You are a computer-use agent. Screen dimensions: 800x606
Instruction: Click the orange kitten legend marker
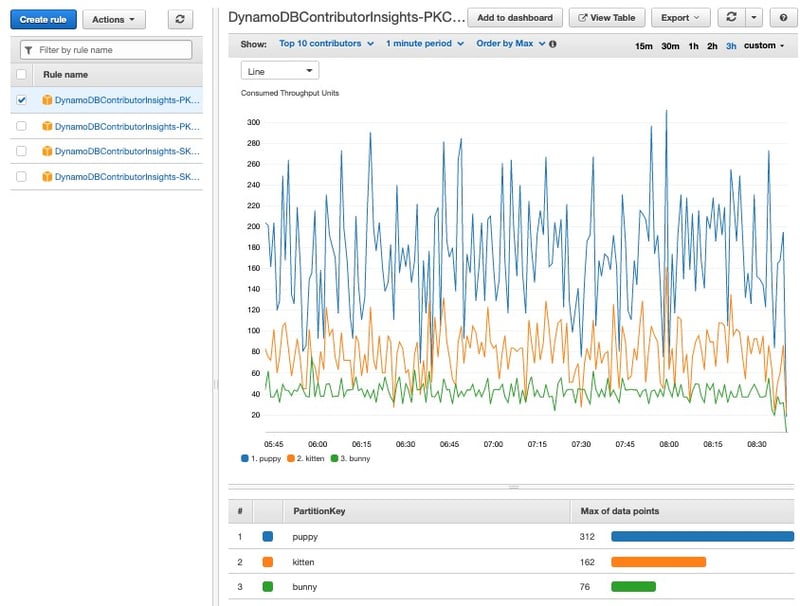click(290, 458)
